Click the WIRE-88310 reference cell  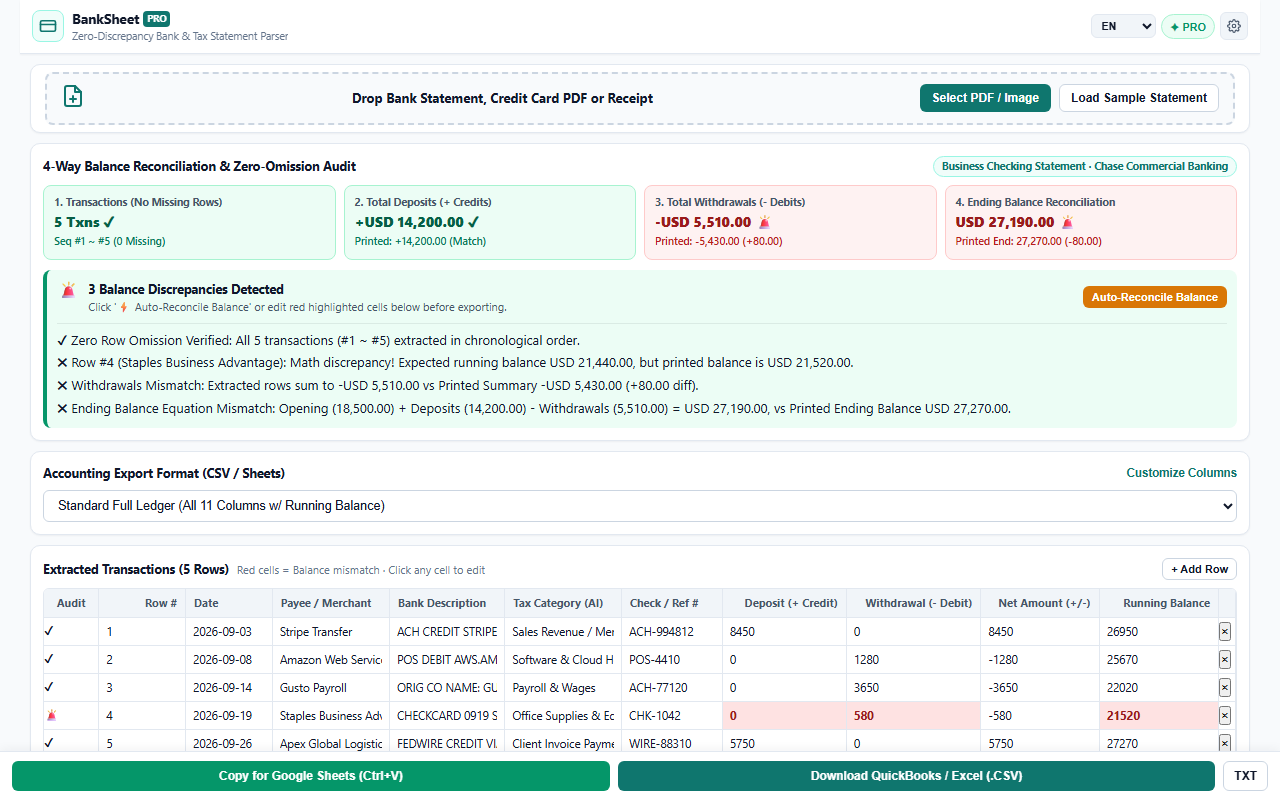[x=671, y=743]
